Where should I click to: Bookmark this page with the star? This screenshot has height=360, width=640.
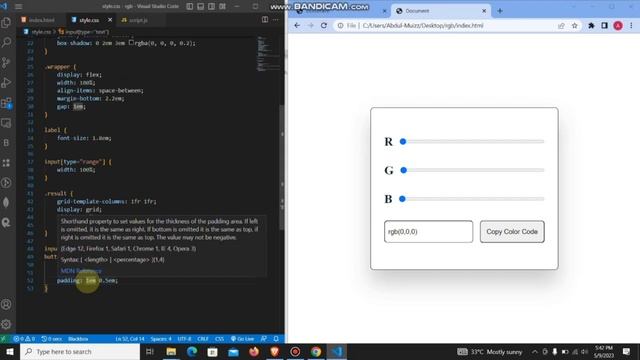coord(575,25)
